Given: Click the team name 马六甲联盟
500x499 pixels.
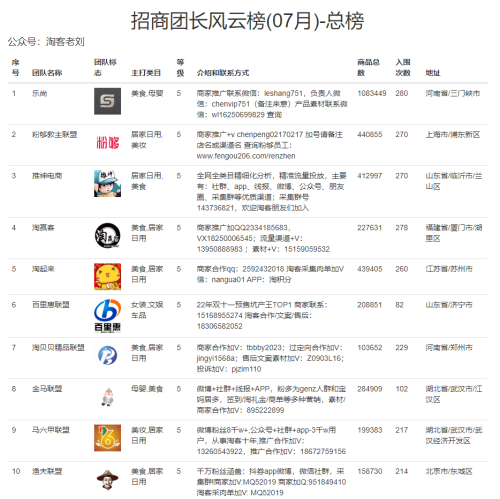Looking at the screenshot, I should pyautogui.click(x=51, y=430).
